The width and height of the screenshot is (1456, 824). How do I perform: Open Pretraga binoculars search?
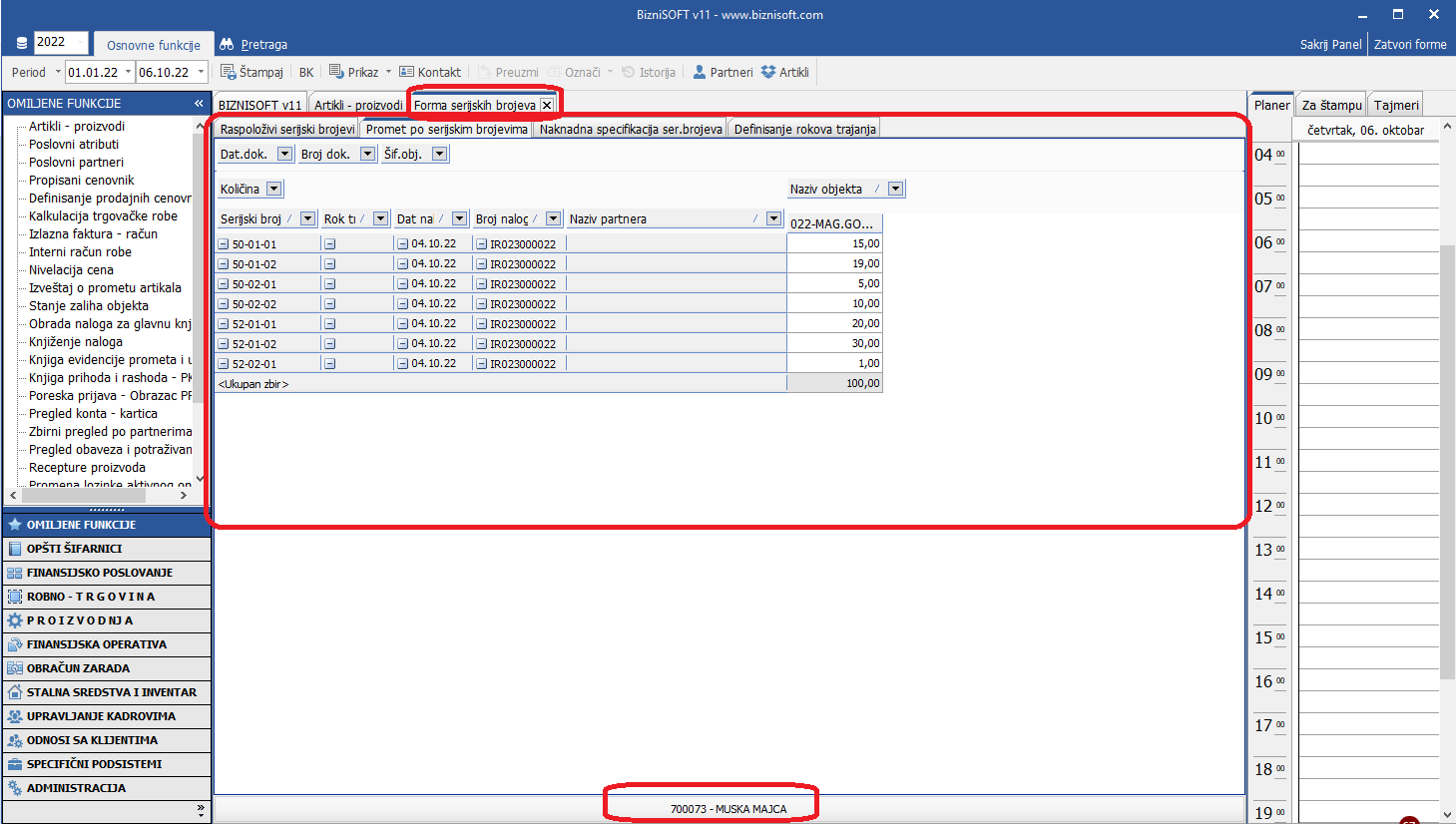(227, 44)
